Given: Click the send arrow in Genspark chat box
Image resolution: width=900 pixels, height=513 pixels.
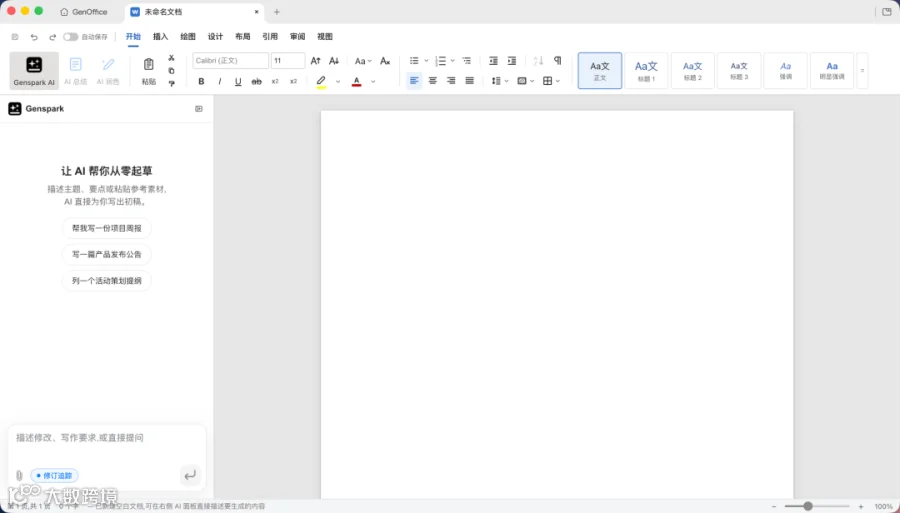Looking at the screenshot, I should (190, 475).
